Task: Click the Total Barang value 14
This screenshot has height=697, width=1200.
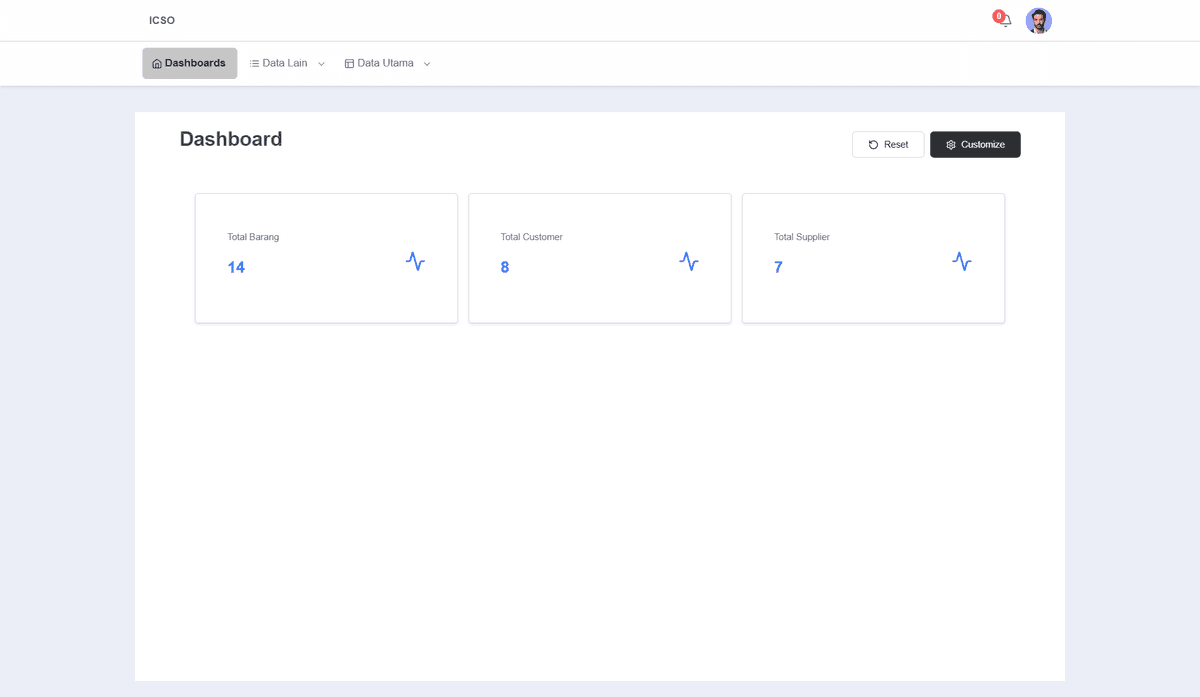Action: pyautogui.click(x=236, y=268)
